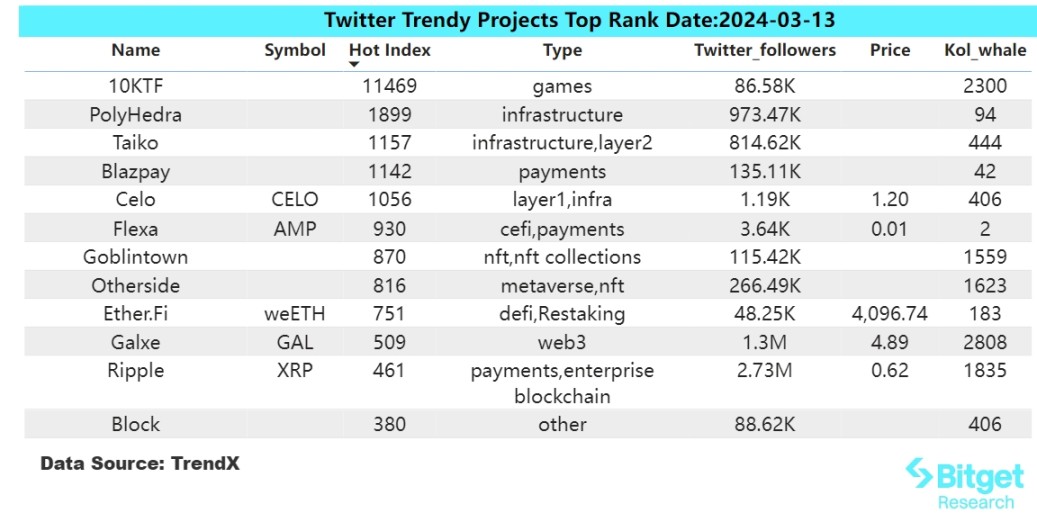1037x522 pixels.
Task: Click the sort arrow under Hot Index
Action: tap(354, 65)
